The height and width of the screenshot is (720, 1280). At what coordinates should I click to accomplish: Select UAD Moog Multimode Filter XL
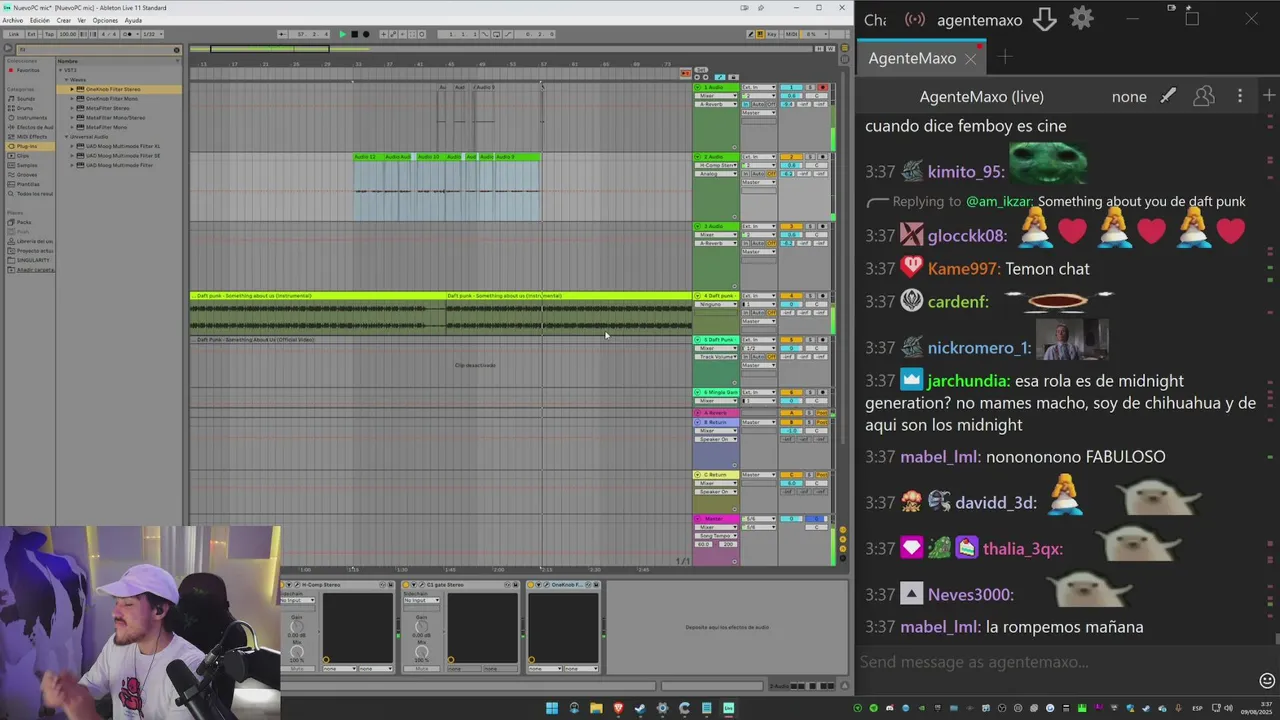click(123, 146)
